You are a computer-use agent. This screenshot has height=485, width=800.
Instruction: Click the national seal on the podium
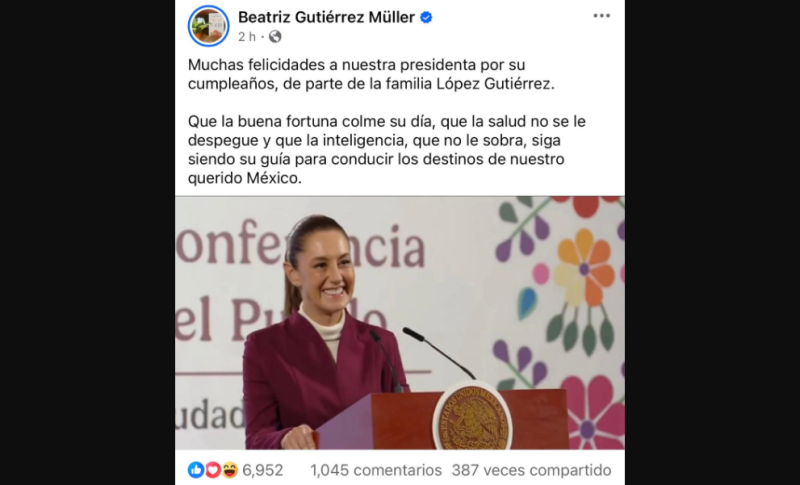pos(472,417)
